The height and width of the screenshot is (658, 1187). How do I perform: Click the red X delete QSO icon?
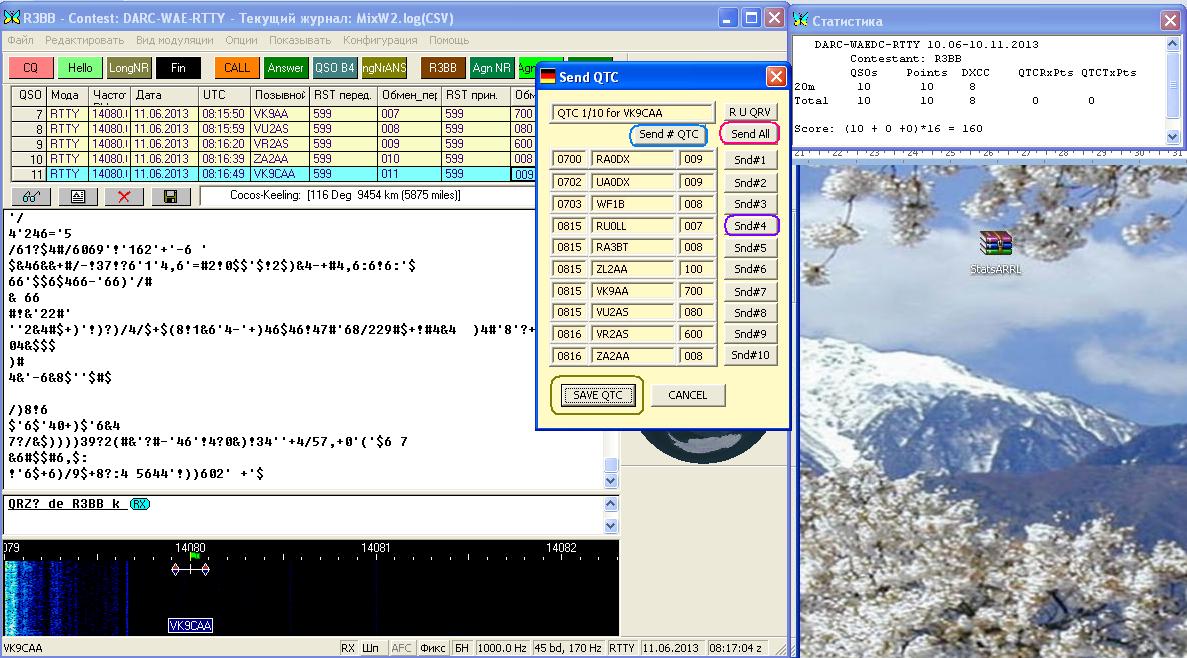(x=124, y=196)
